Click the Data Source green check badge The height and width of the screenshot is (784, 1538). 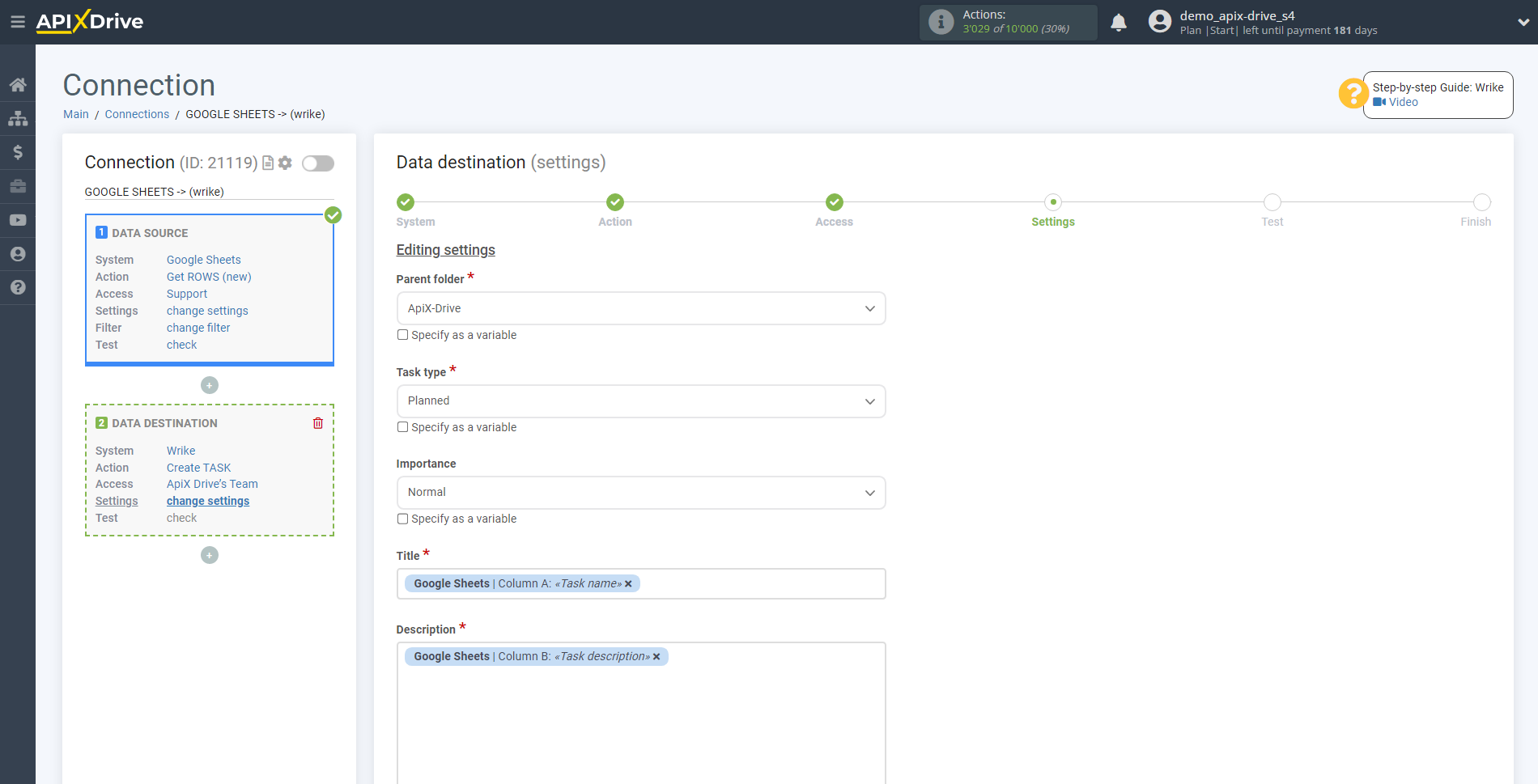point(333,215)
